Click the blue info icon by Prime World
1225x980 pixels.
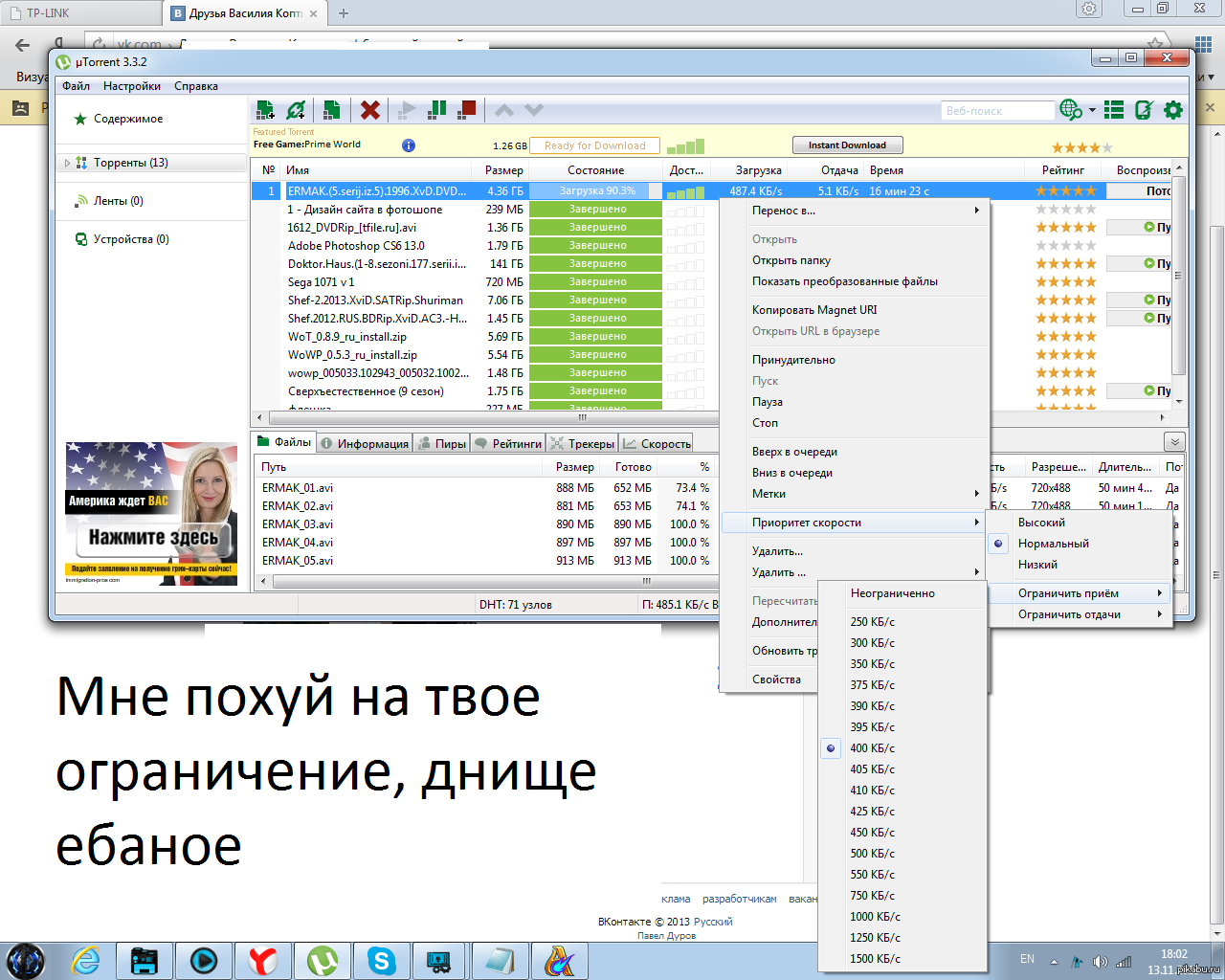409,145
